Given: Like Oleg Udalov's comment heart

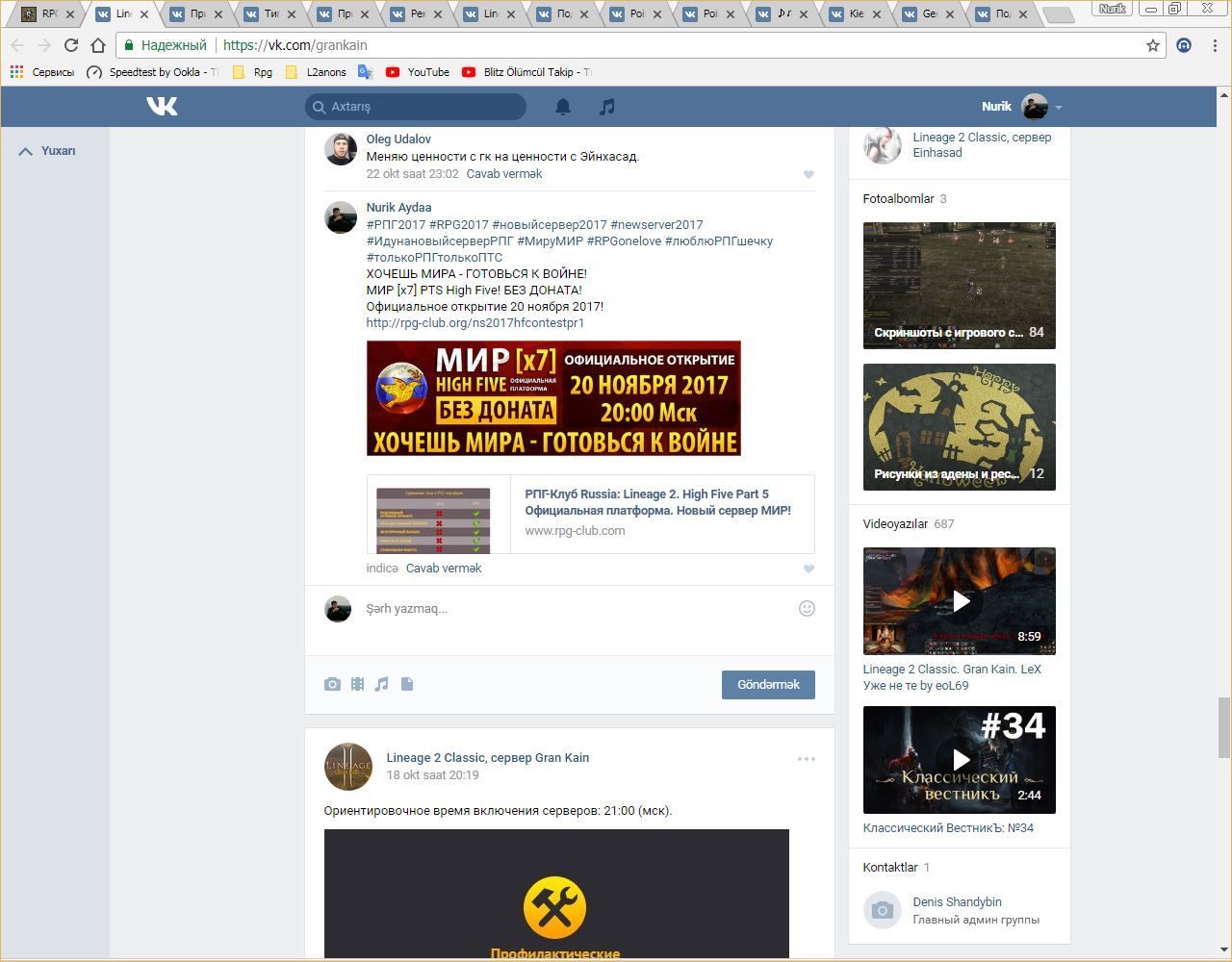Looking at the screenshot, I should [808, 174].
